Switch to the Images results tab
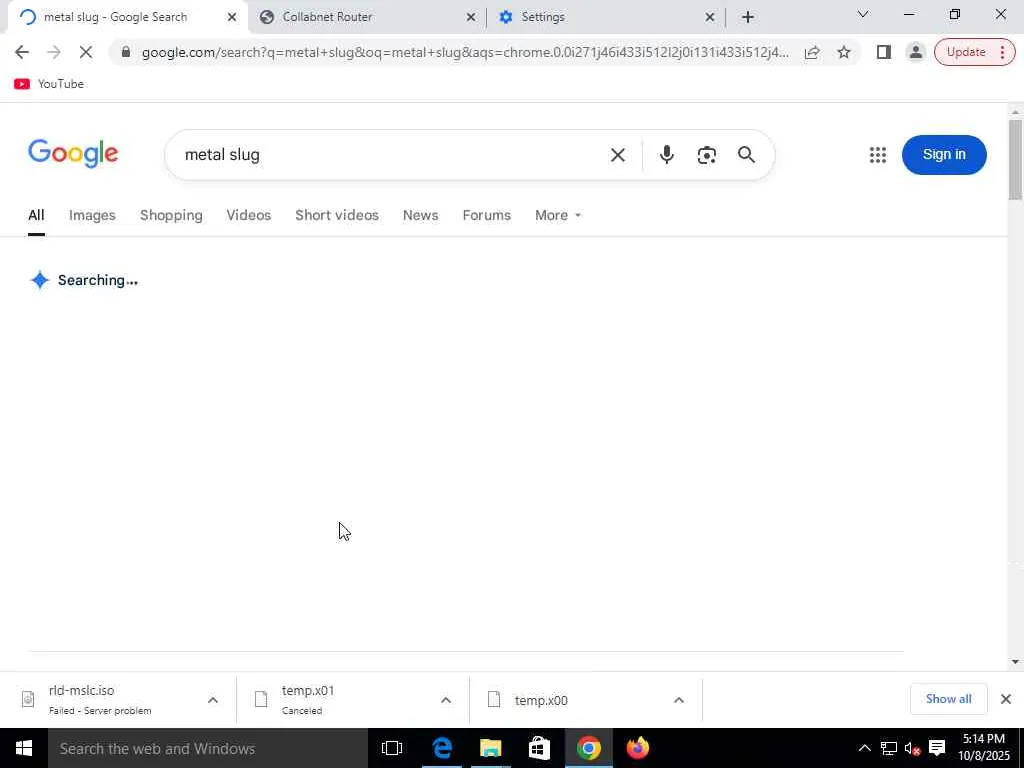This screenshot has height=768, width=1024. [x=92, y=216]
